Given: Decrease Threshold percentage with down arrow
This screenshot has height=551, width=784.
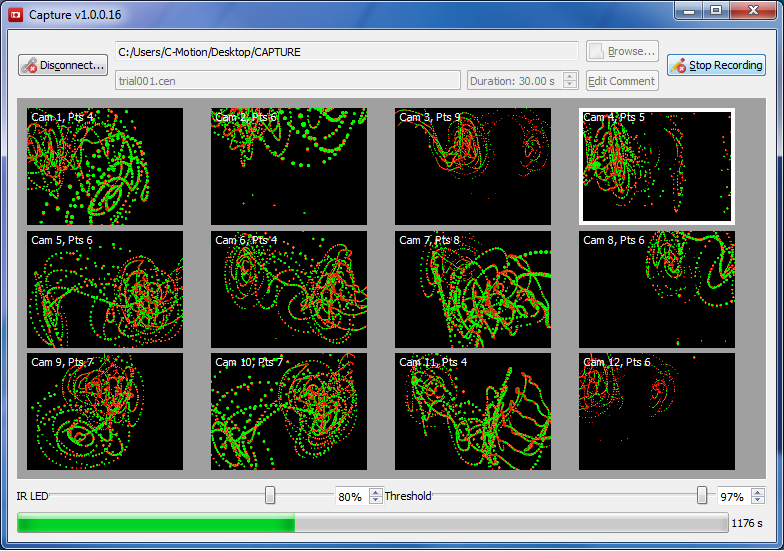Looking at the screenshot, I should click(758, 500).
